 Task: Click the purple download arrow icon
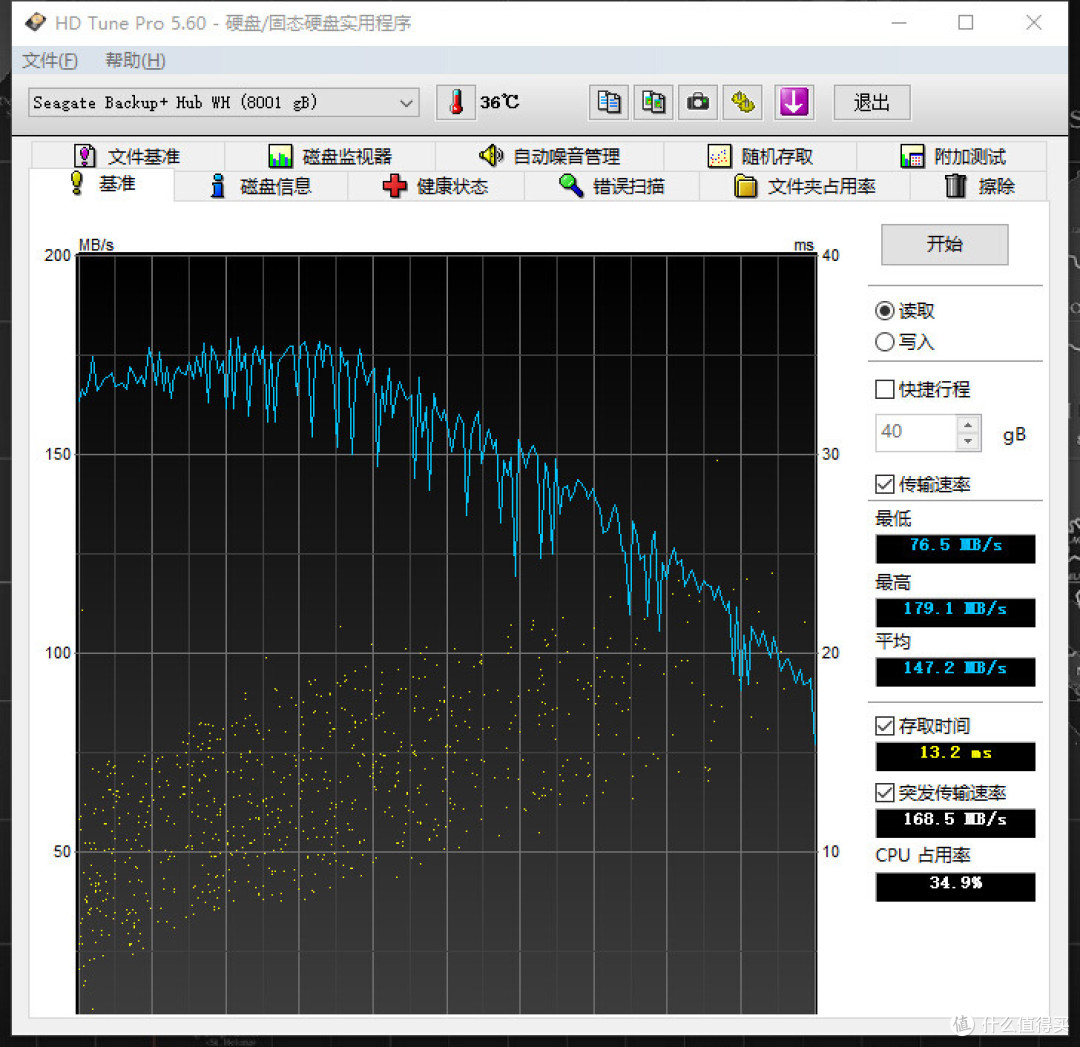pyautogui.click(x=794, y=103)
